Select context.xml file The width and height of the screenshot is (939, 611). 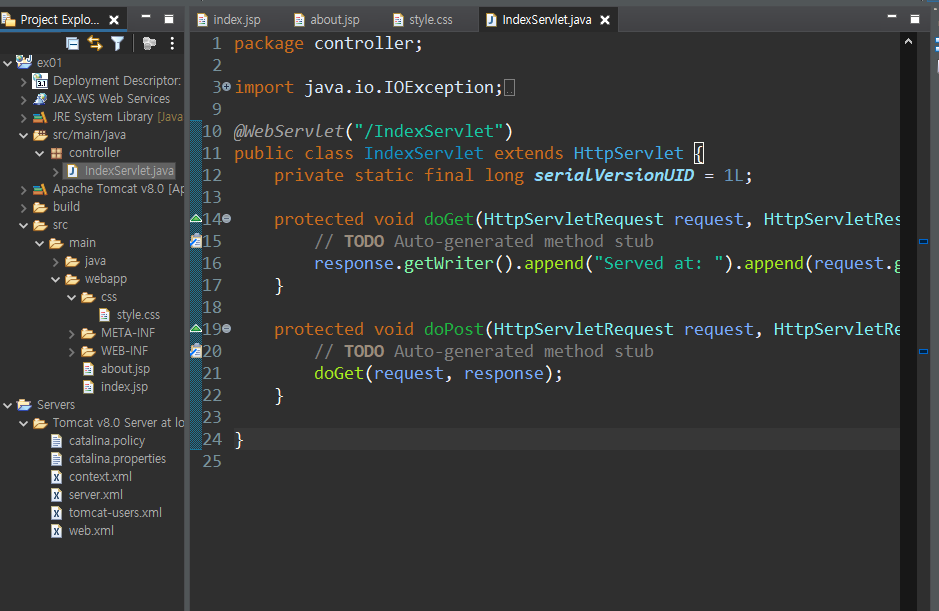100,476
